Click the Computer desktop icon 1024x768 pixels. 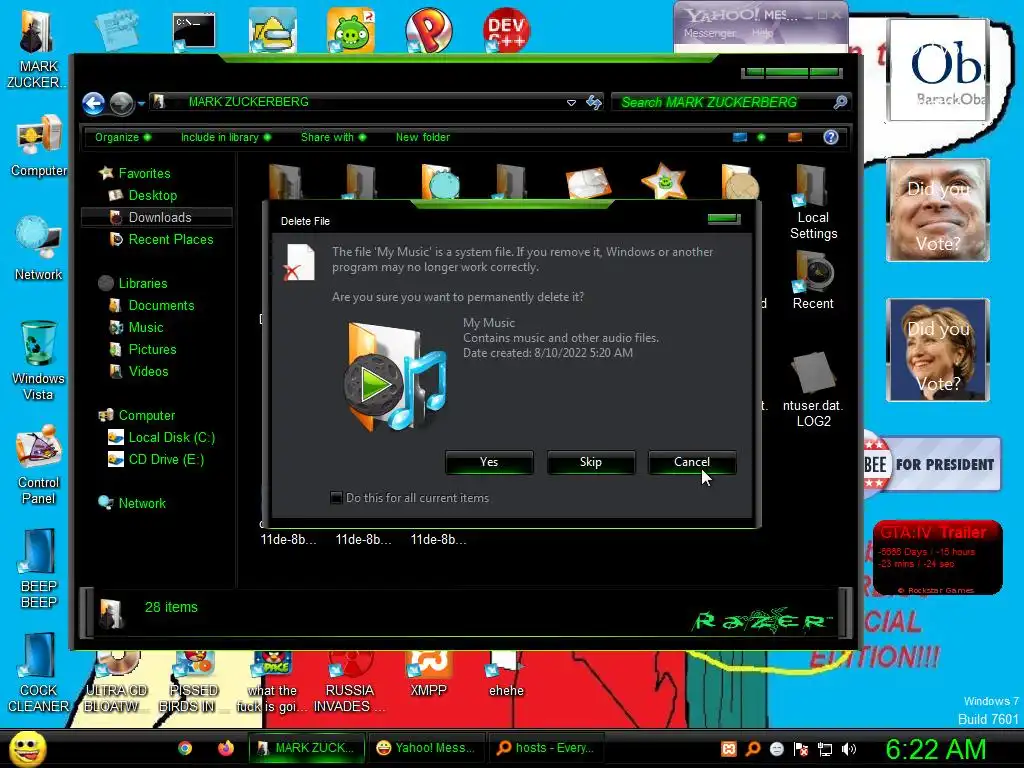39,146
